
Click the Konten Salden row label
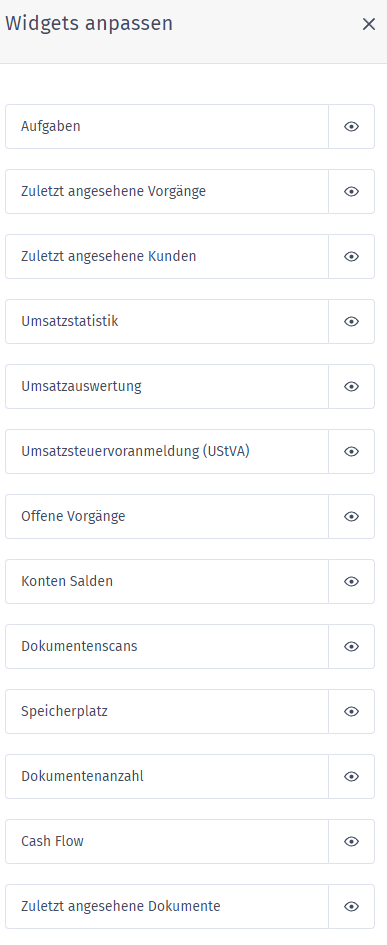(x=67, y=582)
